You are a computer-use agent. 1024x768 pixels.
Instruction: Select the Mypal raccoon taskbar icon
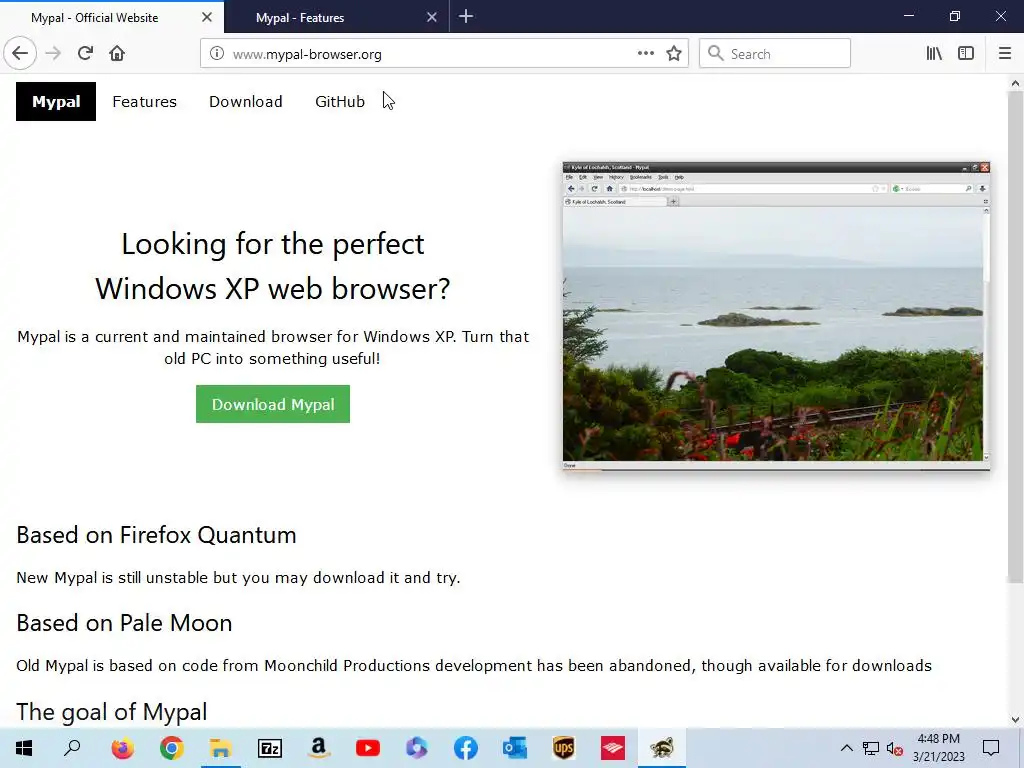click(662, 748)
